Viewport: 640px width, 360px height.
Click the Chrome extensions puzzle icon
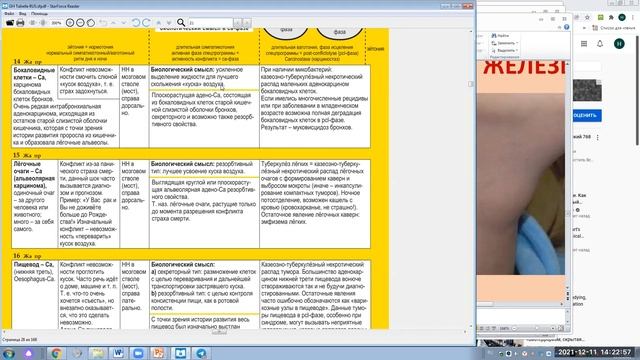611,18
